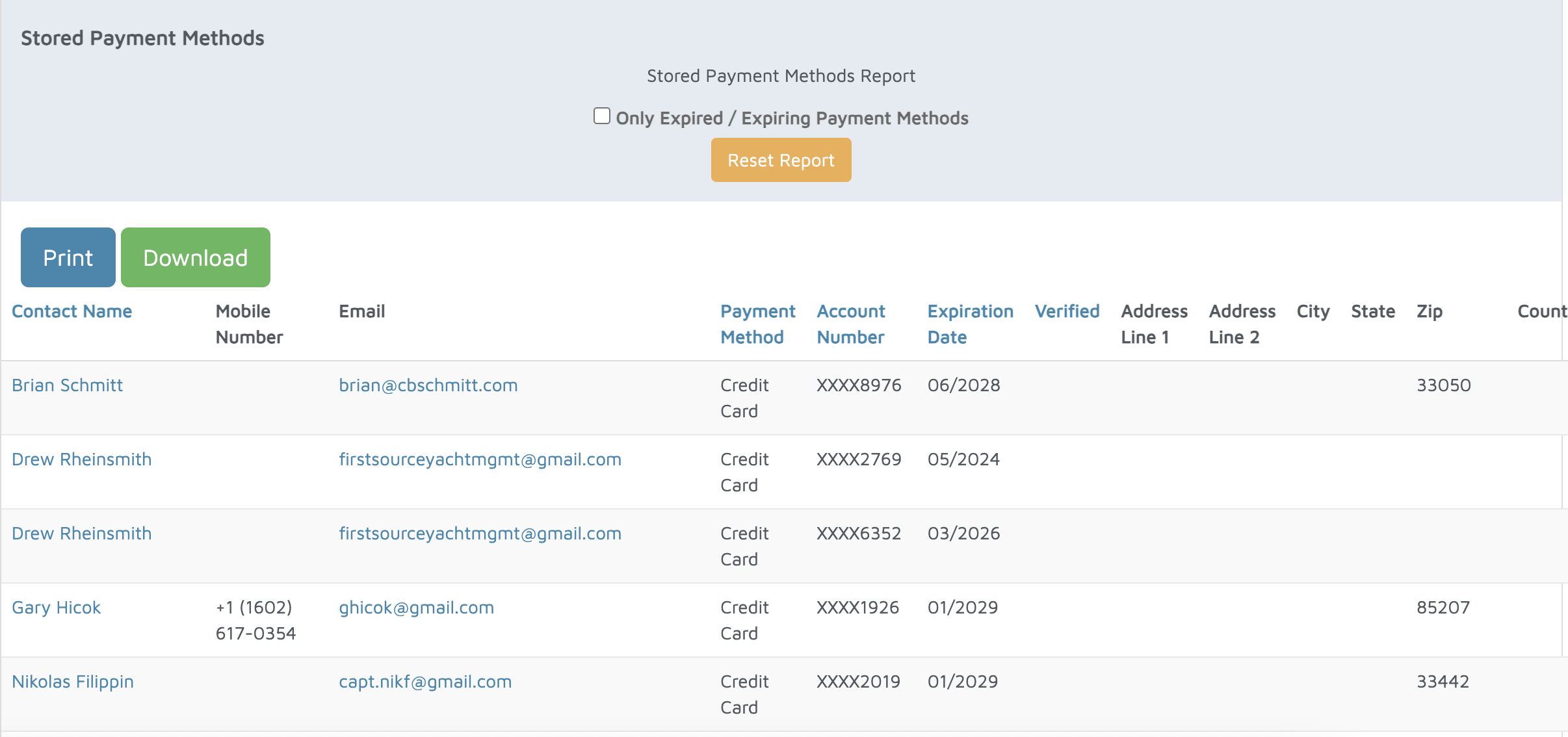Open Brian Schmitt contact link

67,385
